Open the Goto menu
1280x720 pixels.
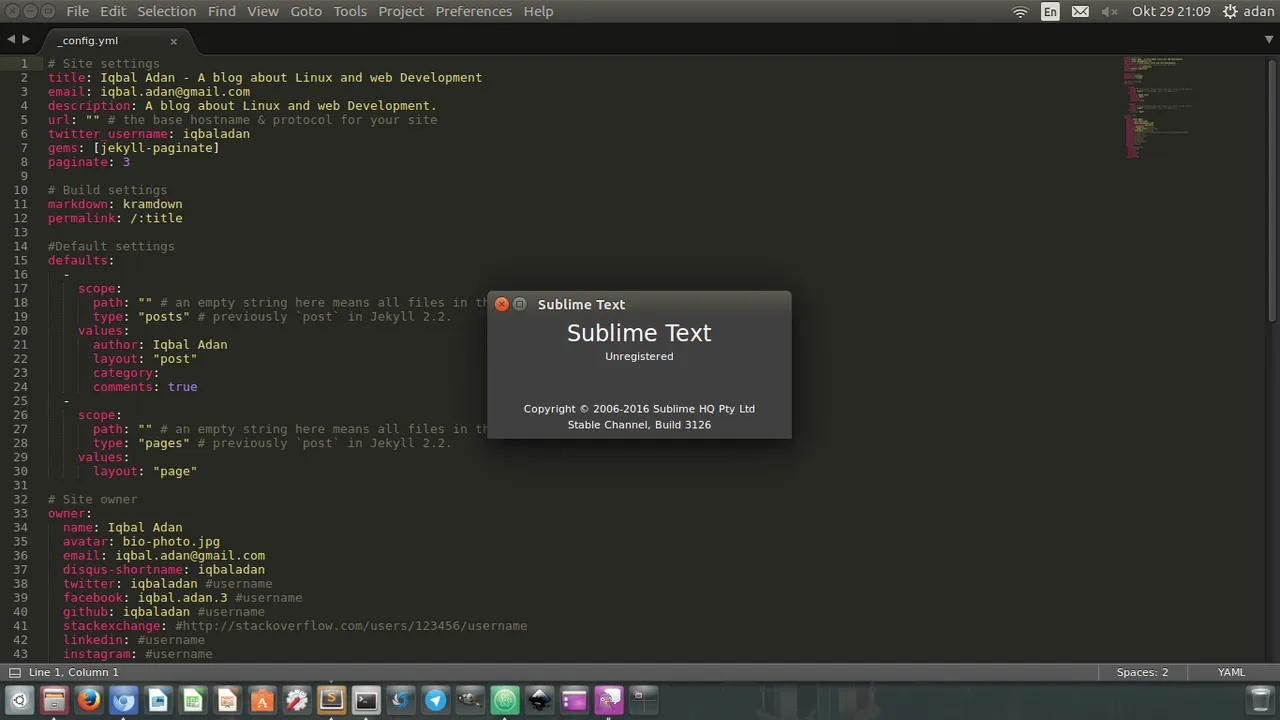click(x=306, y=12)
